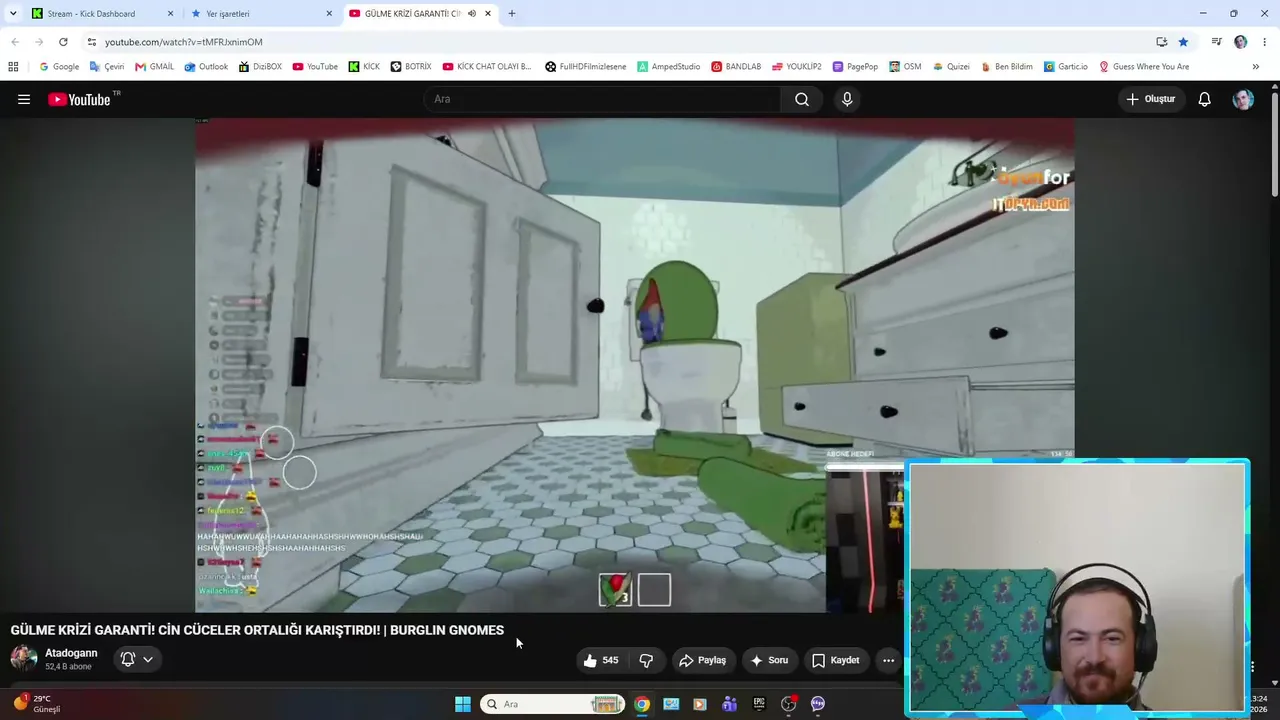Open the Soru ask button

(769, 660)
